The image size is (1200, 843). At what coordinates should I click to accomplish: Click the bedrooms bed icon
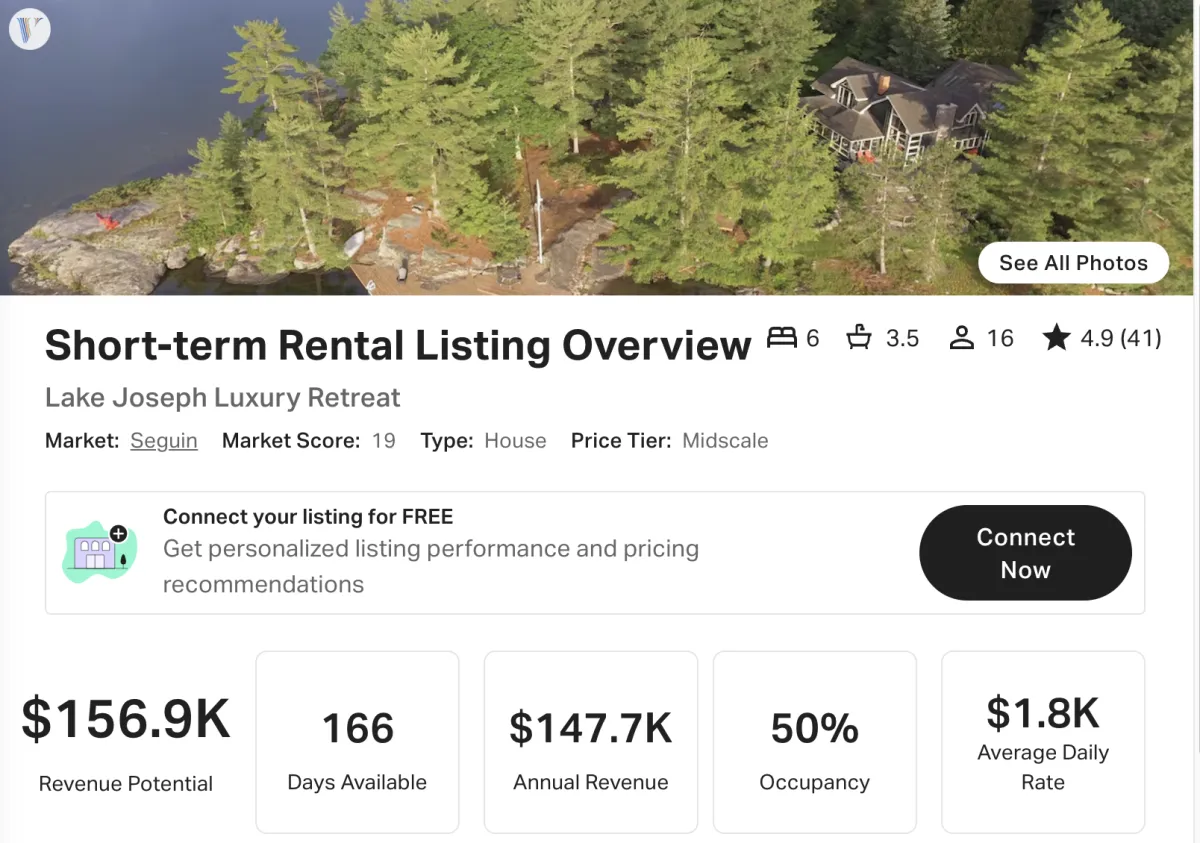coord(781,338)
